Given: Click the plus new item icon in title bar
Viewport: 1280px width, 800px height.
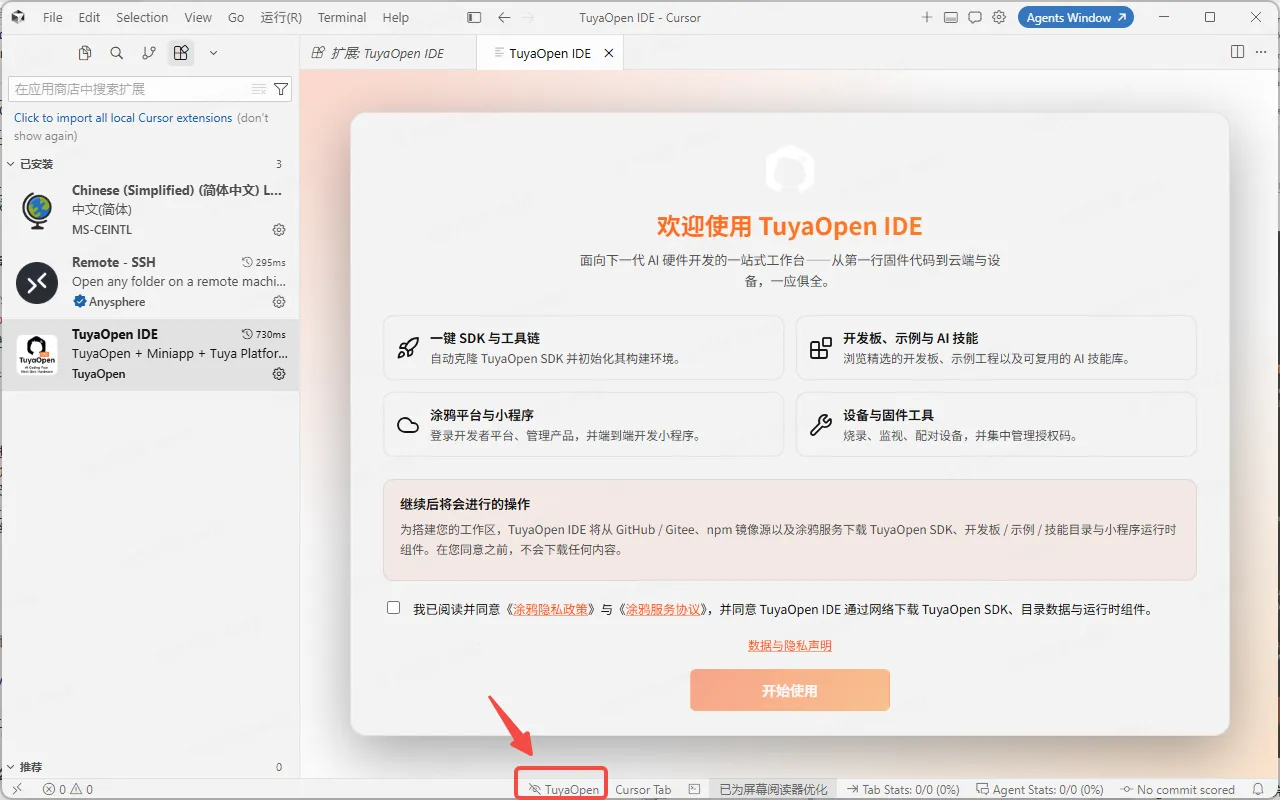Looking at the screenshot, I should tap(927, 17).
